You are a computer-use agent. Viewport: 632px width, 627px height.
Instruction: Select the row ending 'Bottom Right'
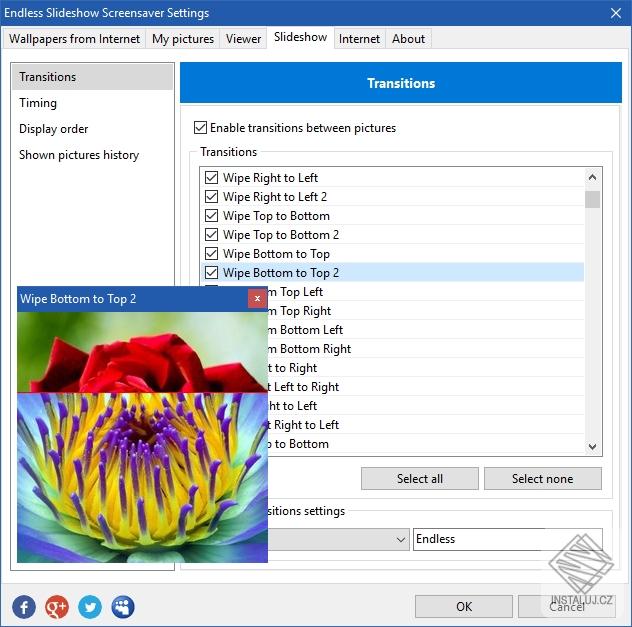(426, 349)
